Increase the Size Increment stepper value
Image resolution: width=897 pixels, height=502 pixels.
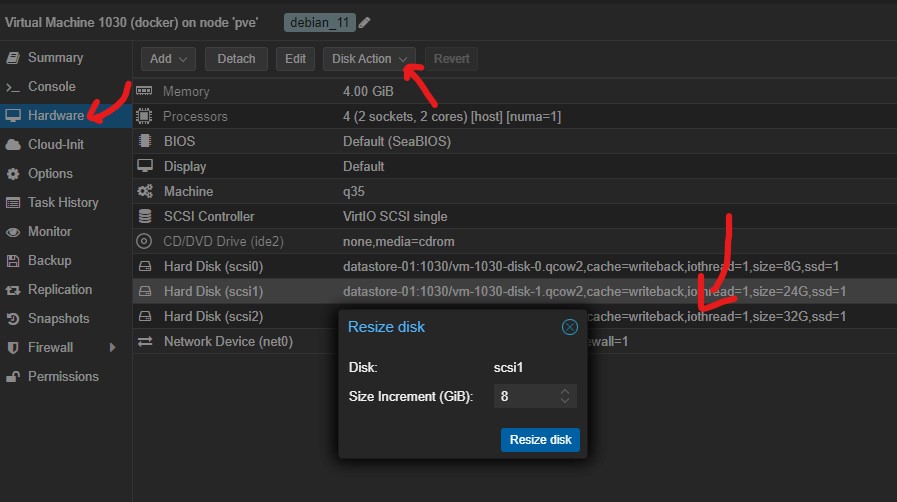coord(565,391)
